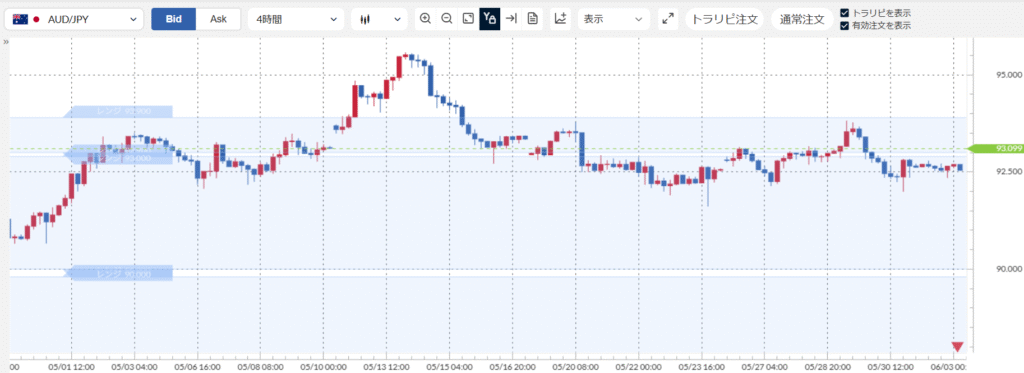This screenshot has height=373, width=1024.
Task: Click the 05/13 12:00 time label
Action: click(386, 367)
